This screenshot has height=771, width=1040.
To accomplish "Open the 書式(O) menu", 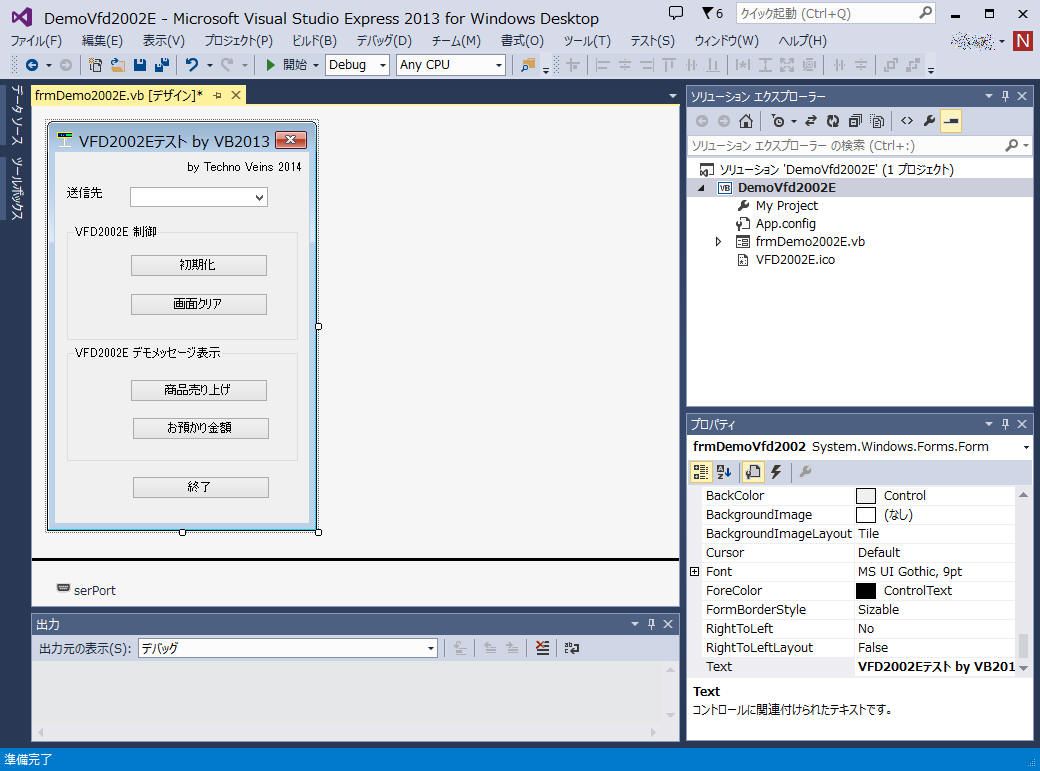I will coord(522,40).
